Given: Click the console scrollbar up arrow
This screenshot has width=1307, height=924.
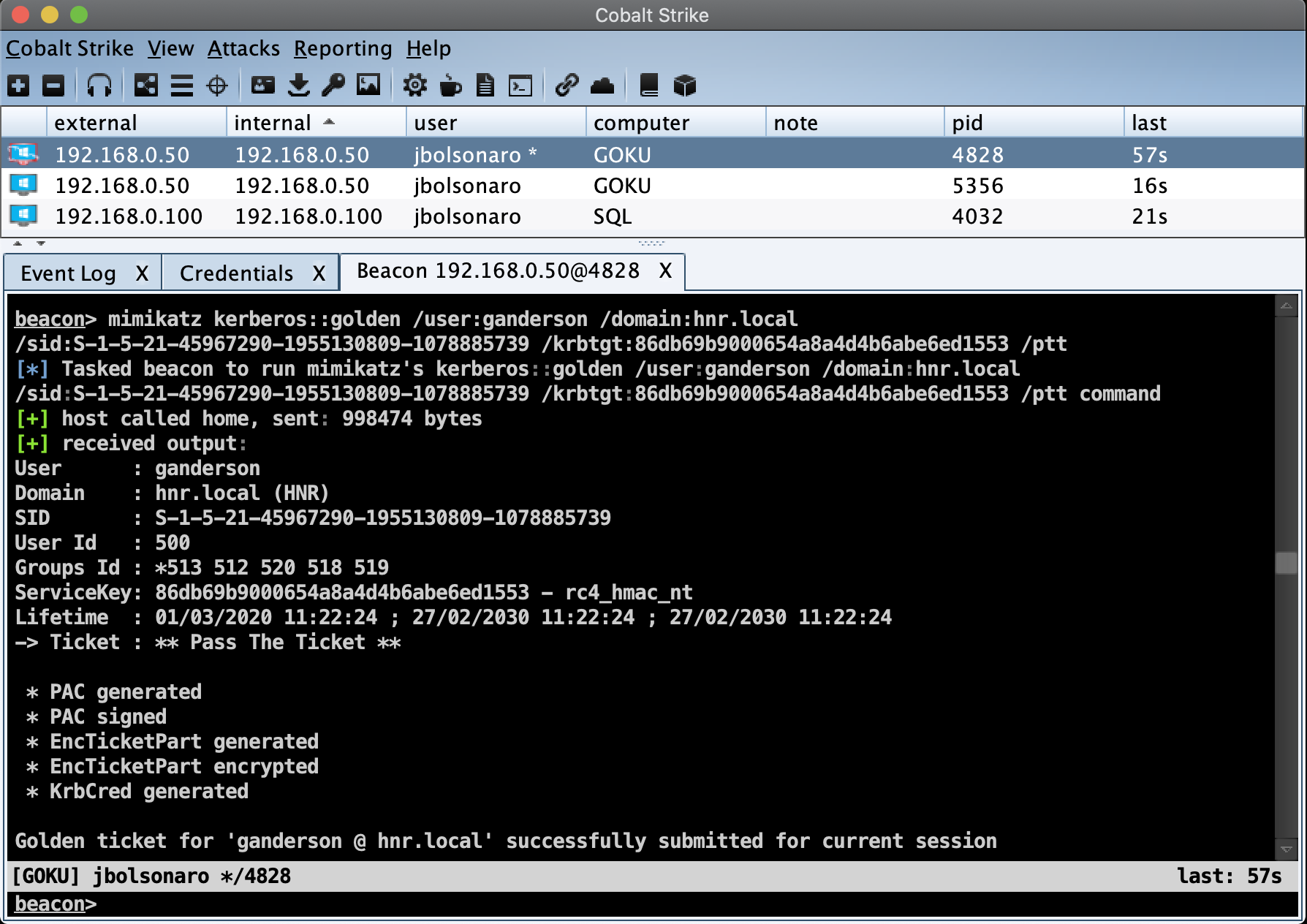Looking at the screenshot, I should 1287,306.
